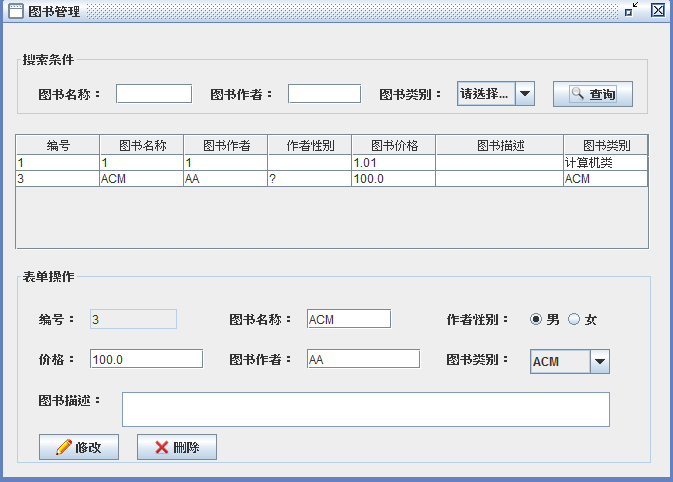Click the 编号 field showing 3
The width and height of the screenshot is (673, 482).
[x=133, y=319]
